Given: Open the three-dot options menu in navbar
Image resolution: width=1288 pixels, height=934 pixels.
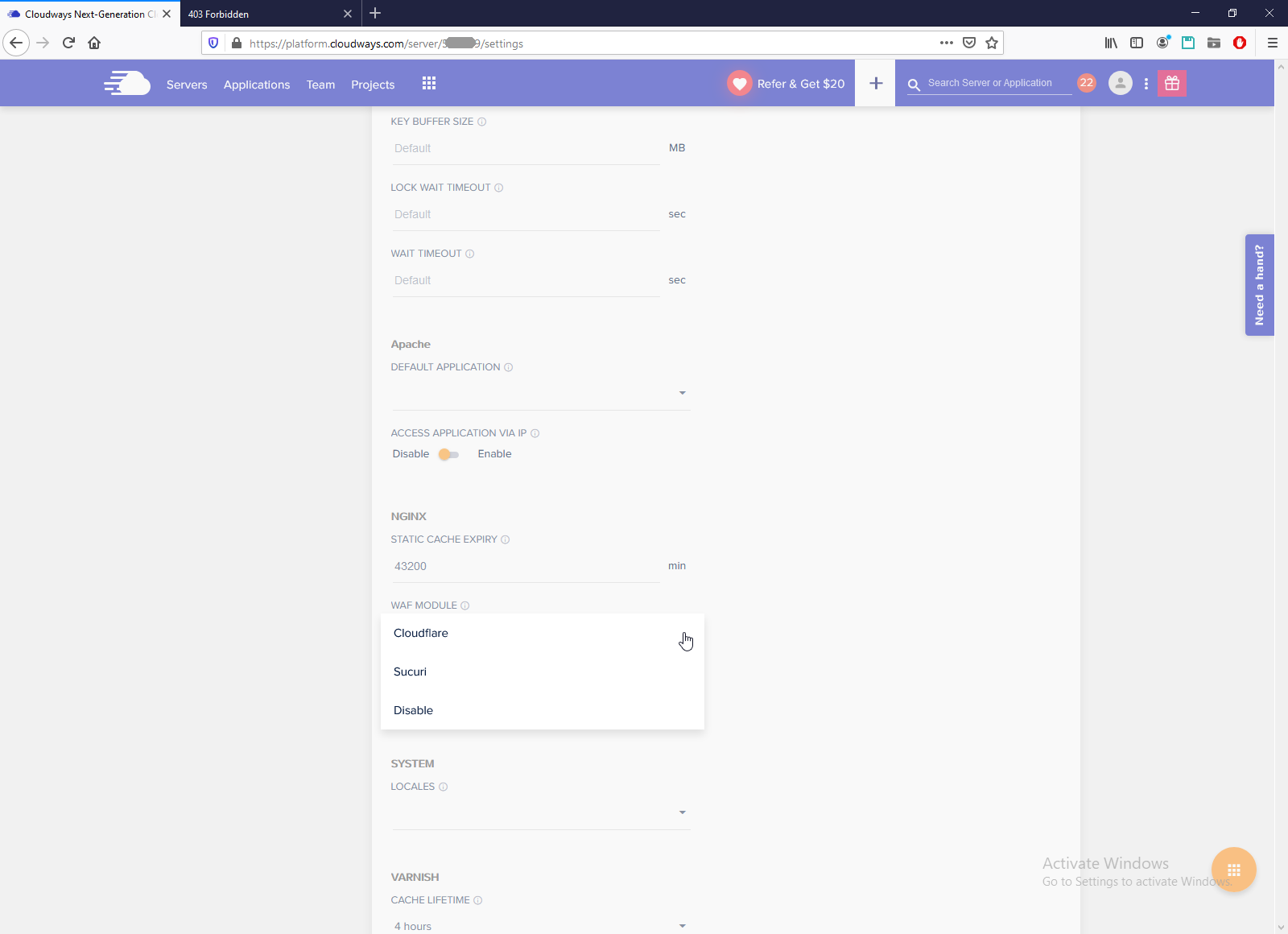Looking at the screenshot, I should 1146,84.
